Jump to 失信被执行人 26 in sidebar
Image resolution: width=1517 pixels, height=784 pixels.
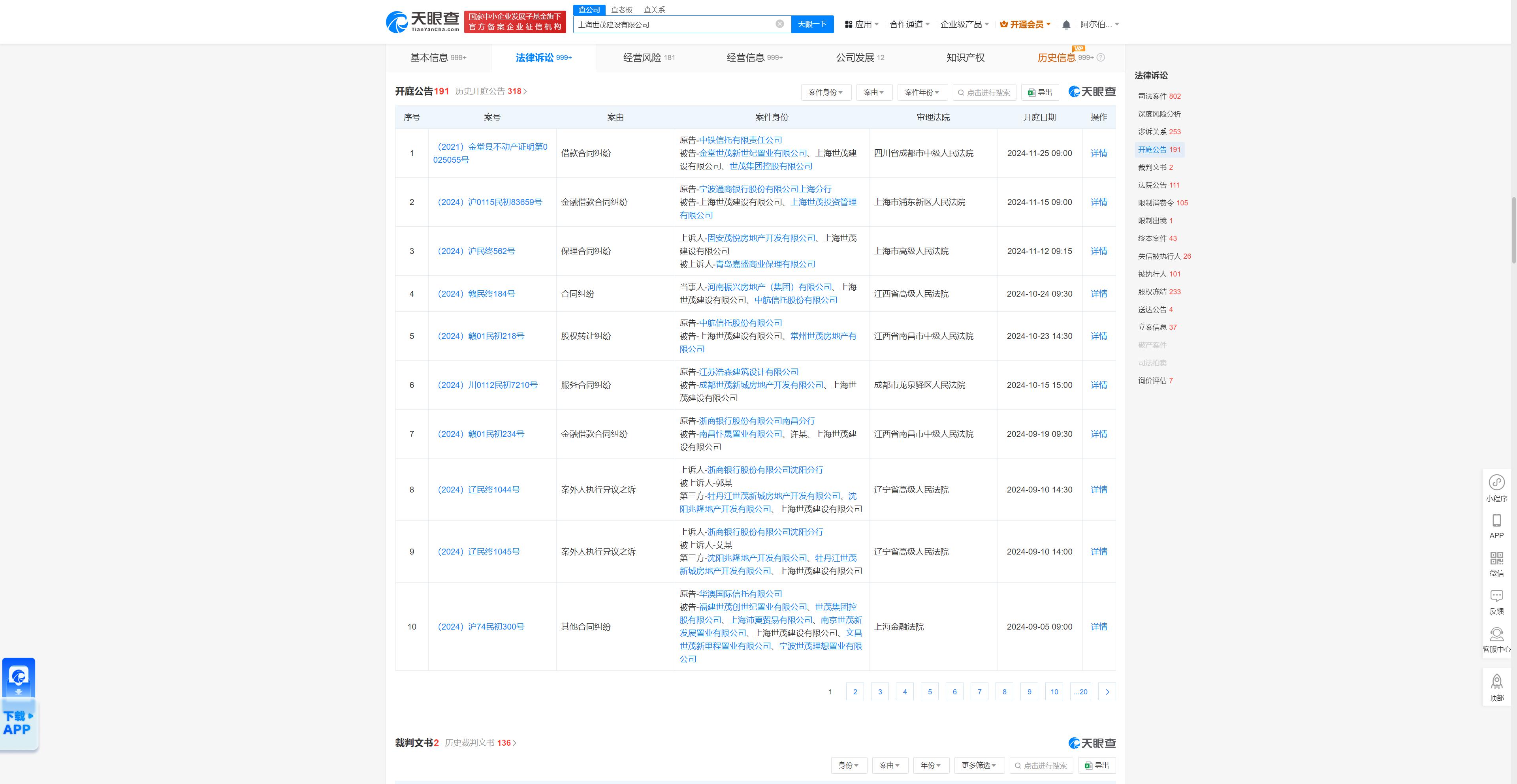point(1164,257)
